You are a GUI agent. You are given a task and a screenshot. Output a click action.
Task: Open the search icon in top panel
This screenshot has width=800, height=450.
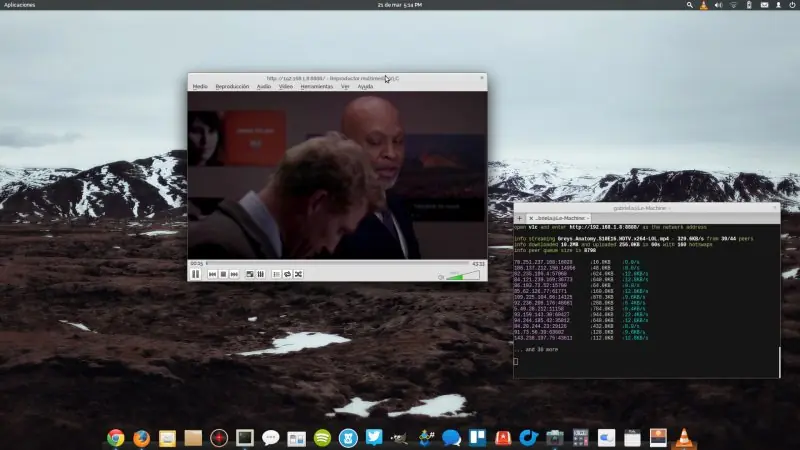[689, 5]
